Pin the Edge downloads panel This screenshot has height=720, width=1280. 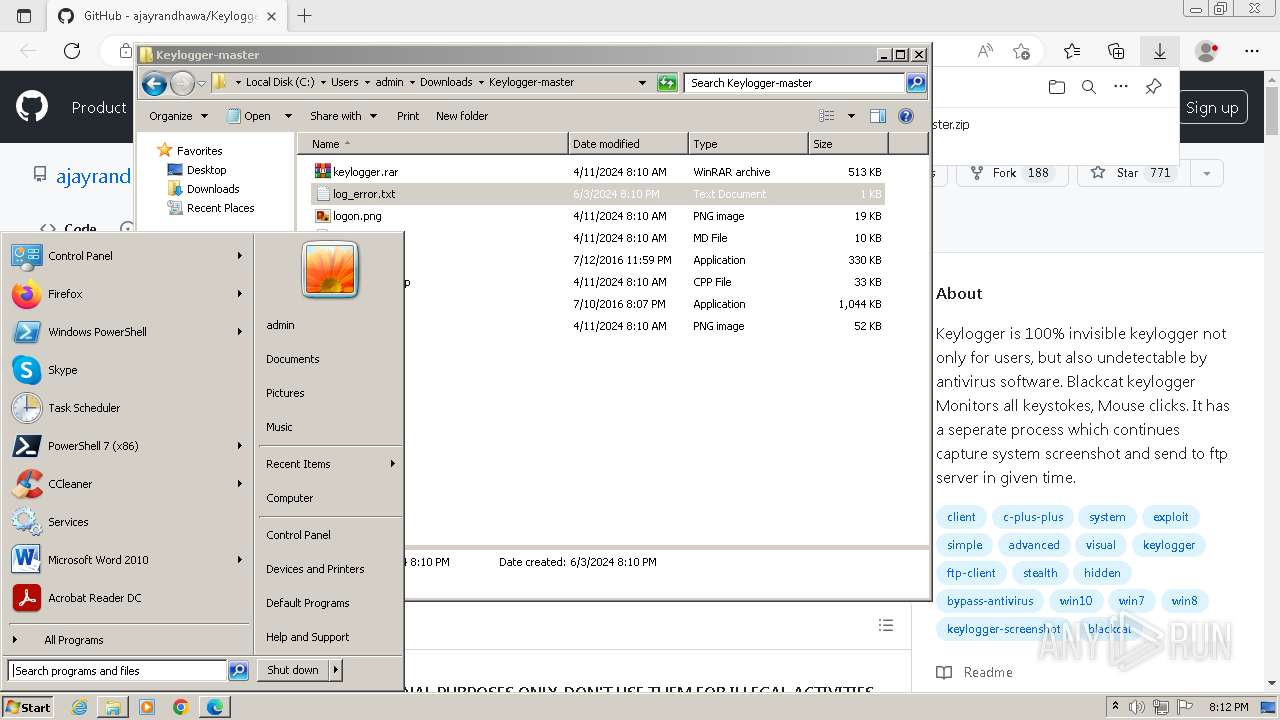(1153, 87)
